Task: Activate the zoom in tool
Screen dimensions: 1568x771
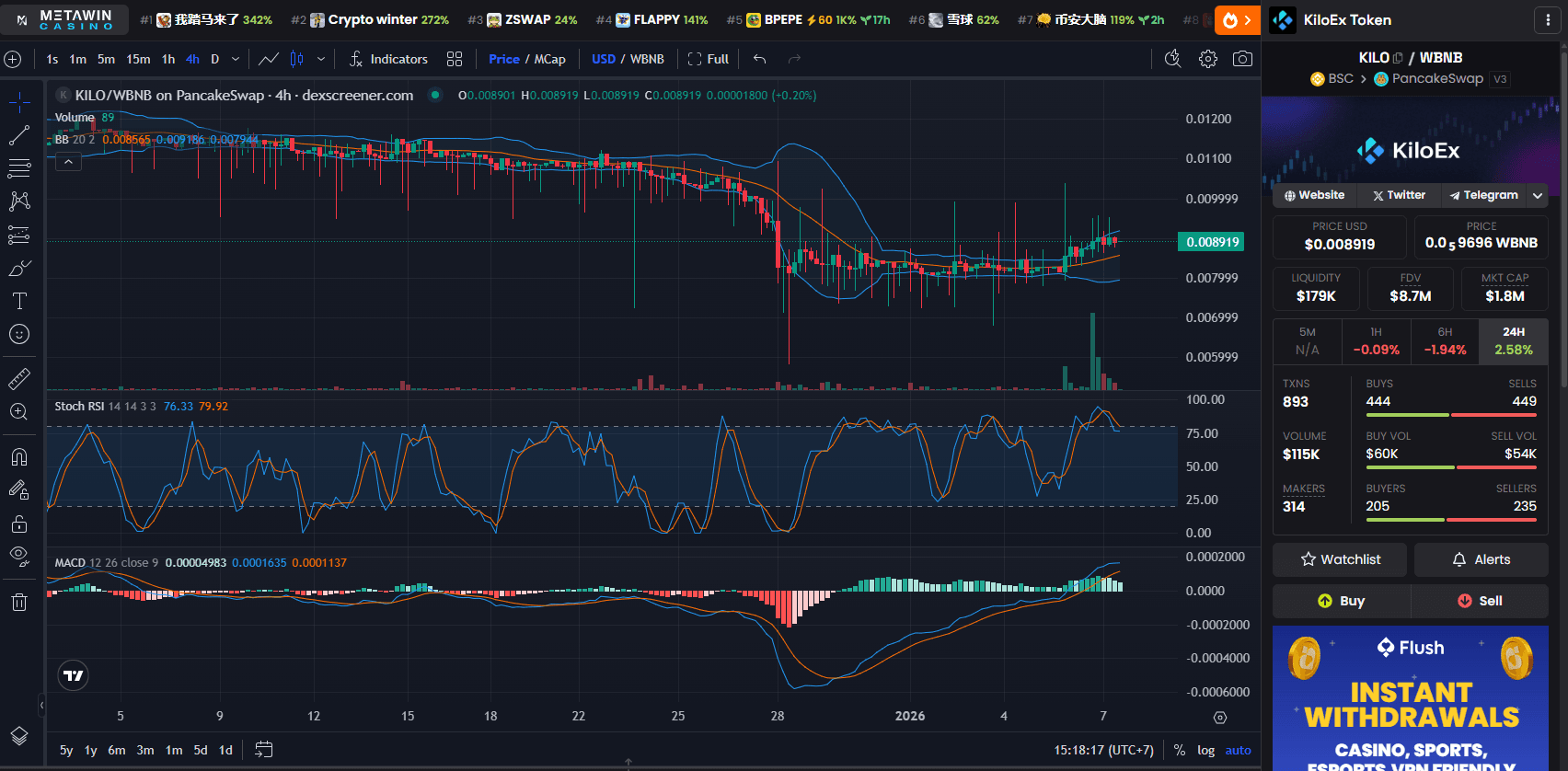Action: tap(19, 411)
